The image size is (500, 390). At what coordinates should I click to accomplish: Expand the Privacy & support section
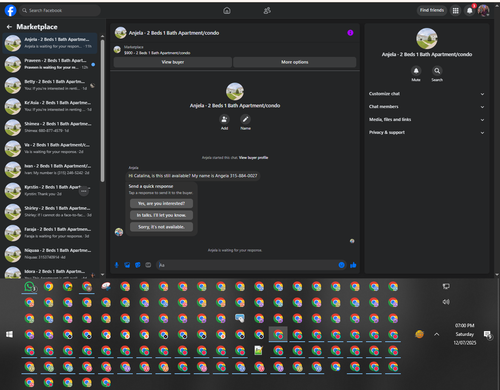pos(427,132)
